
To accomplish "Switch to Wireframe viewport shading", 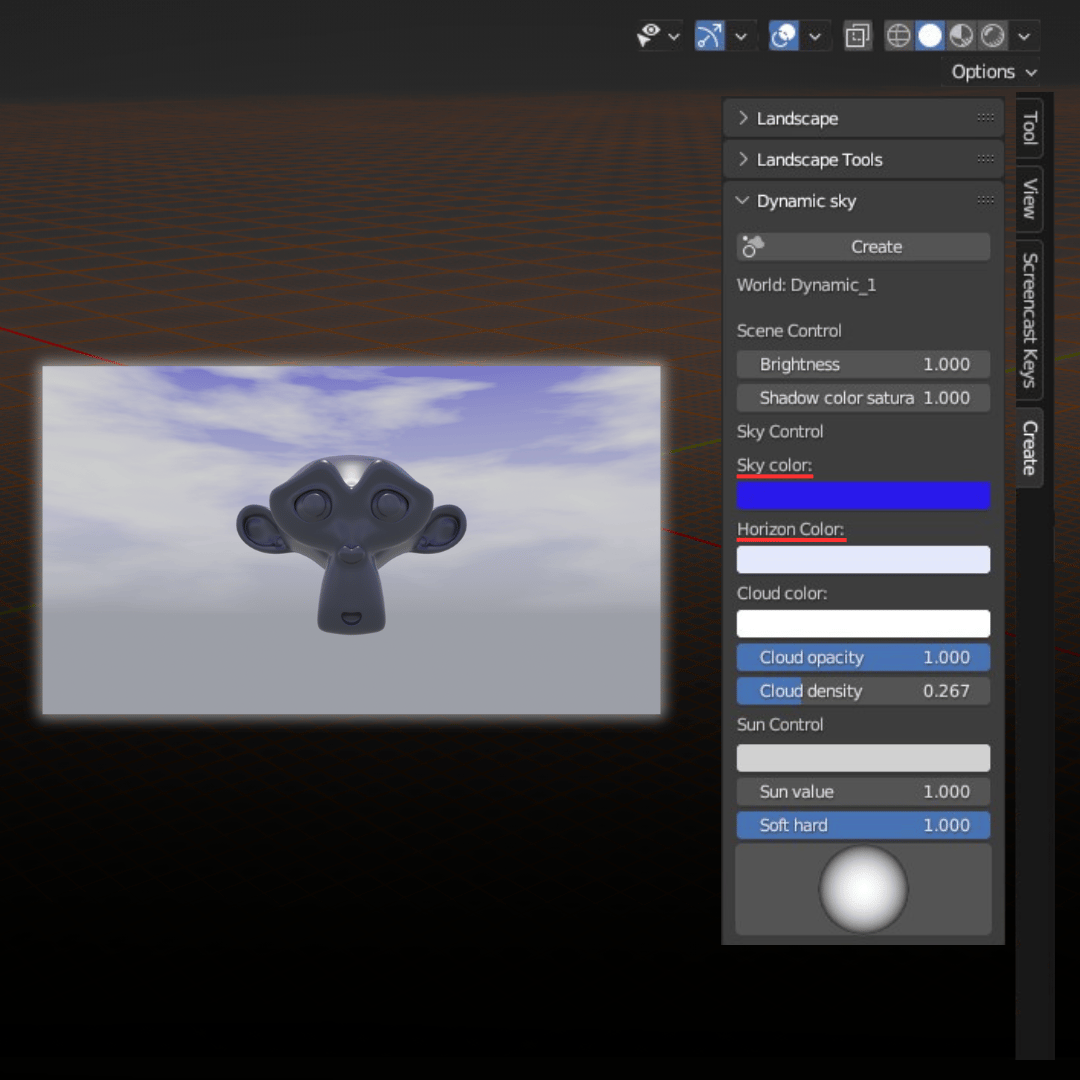I will [899, 36].
